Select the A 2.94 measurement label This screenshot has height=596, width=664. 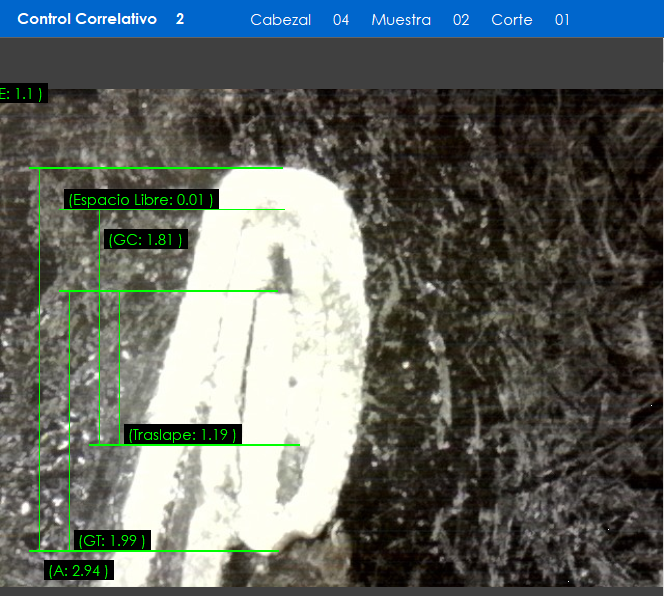pyautogui.click(x=79, y=570)
